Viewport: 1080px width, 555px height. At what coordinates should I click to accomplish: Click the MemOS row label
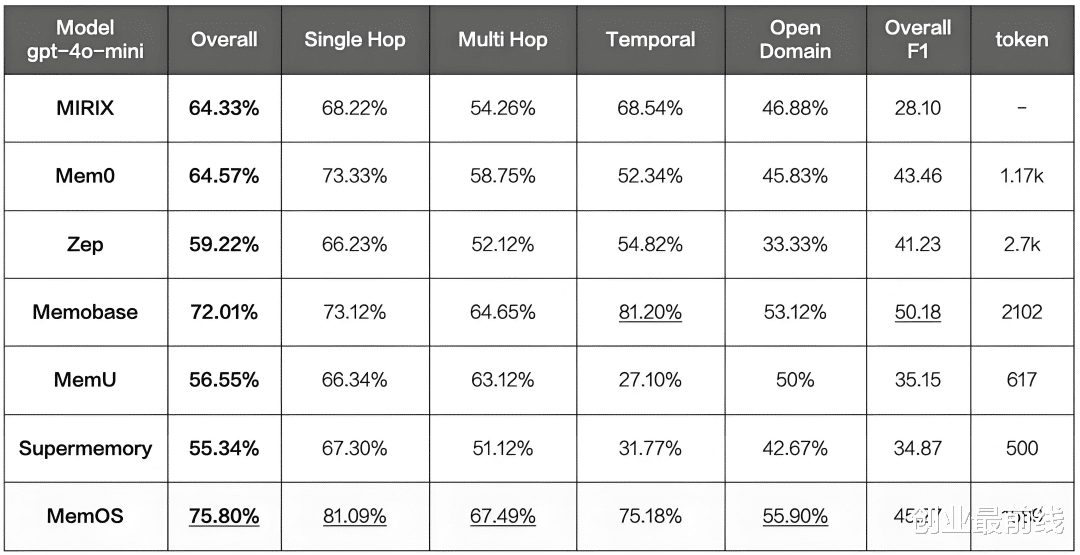coord(85,516)
